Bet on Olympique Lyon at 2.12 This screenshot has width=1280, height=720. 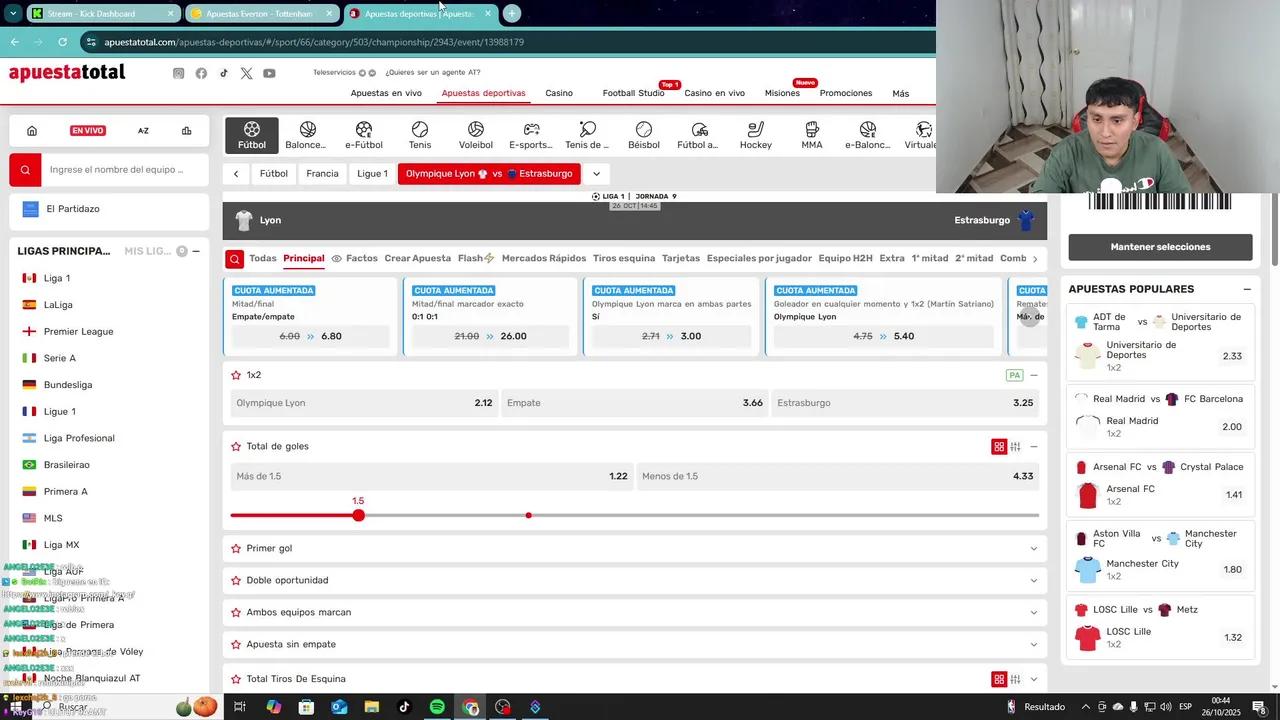coord(364,403)
